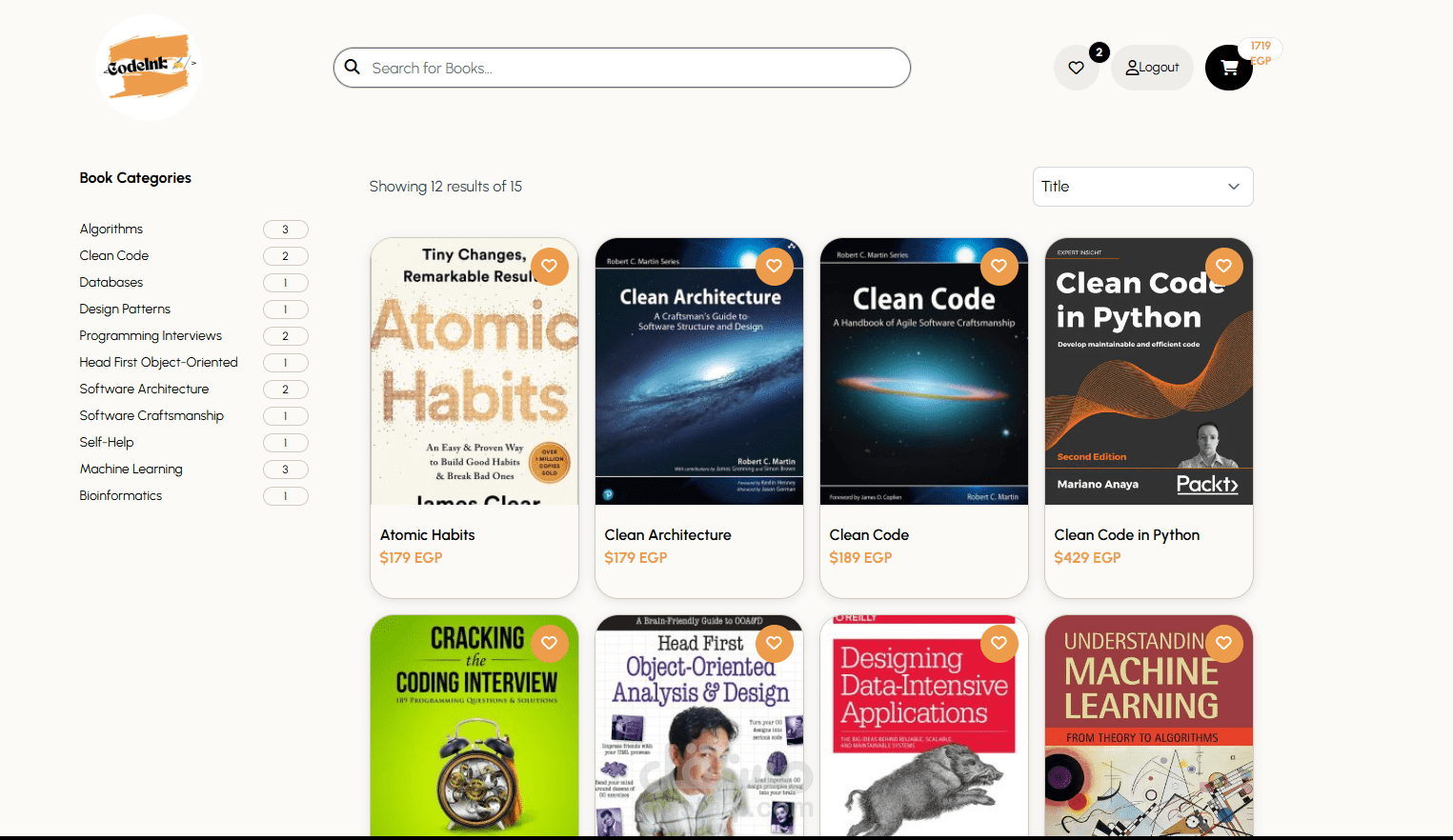1453x840 pixels.
Task: Favorite Cracking the Coding Interview book
Action: click(x=550, y=644)
